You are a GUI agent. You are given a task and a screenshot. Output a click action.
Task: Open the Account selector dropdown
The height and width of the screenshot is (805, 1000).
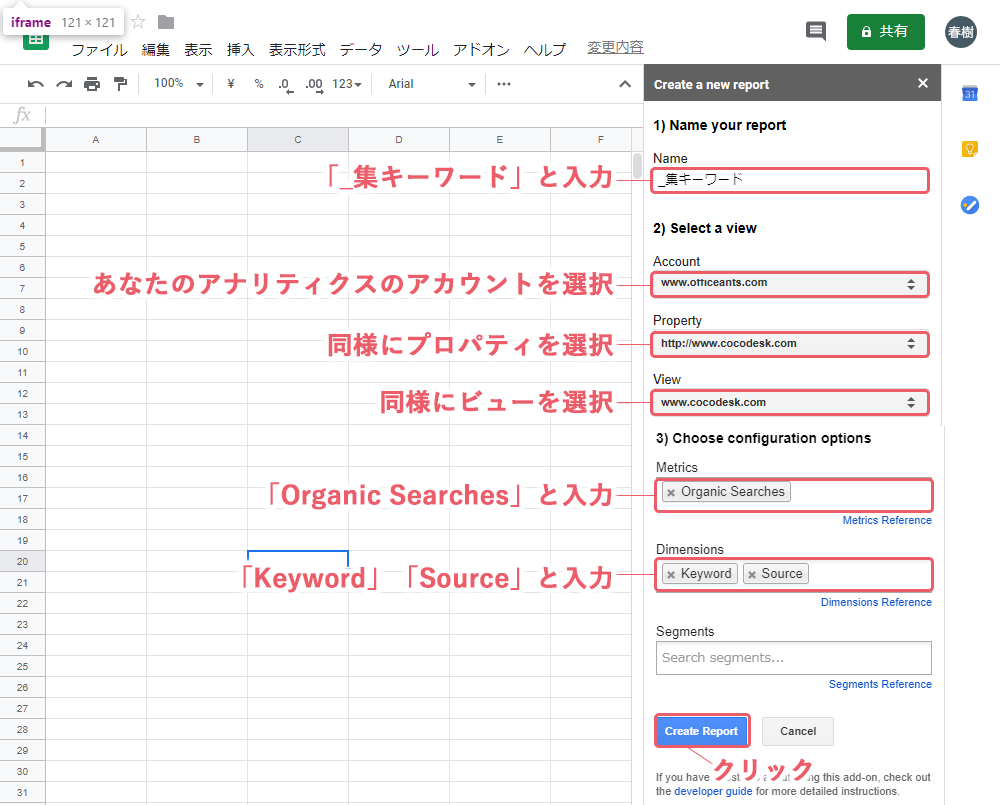coord(790,284)
